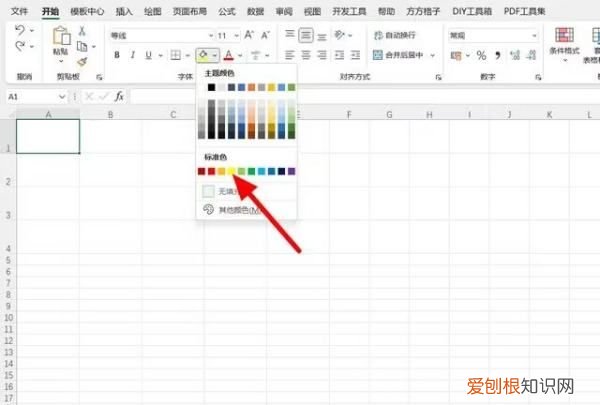The height and width of the screenshot is (405, 600).
Task: Click the Borders grid icon
Action: [176, 55]
